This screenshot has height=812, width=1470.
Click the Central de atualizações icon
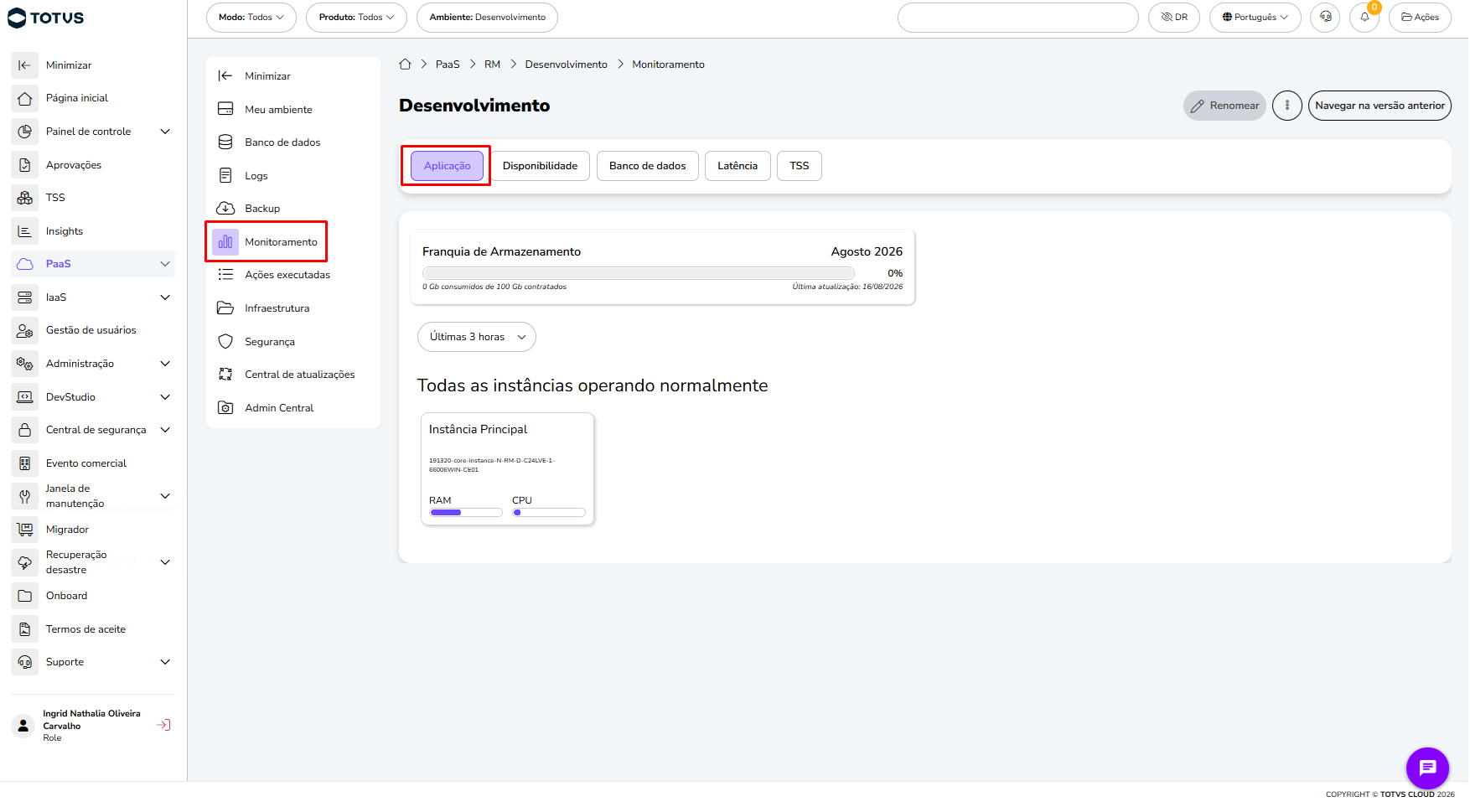click(x=225, y=375)
